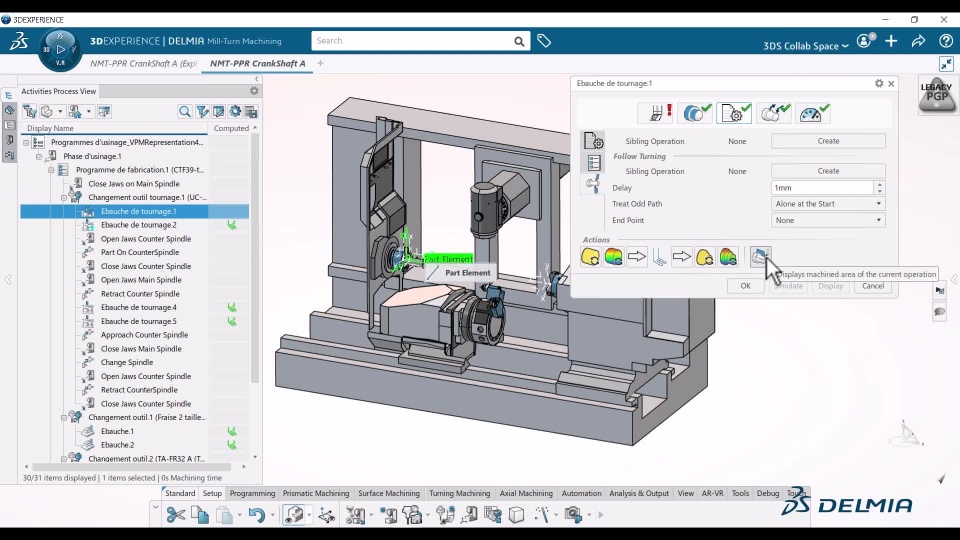Click Create for first Sibling Operation
This screenshot has height=540, width=960.
(828, 141)
